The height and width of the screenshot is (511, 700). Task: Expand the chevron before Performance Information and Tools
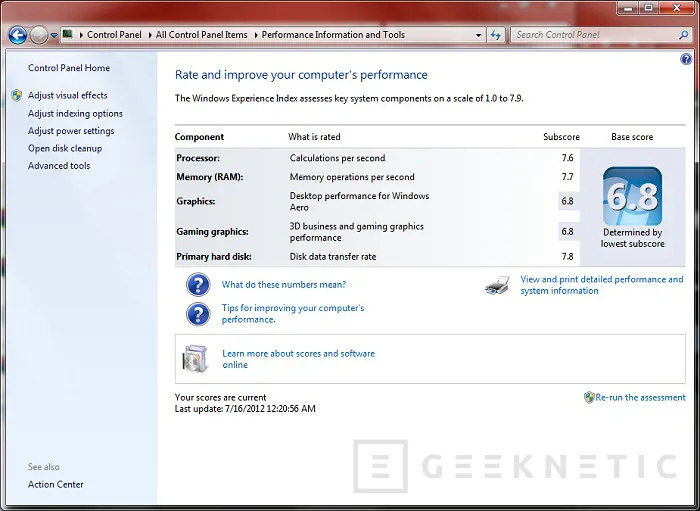tap(256, 35)
